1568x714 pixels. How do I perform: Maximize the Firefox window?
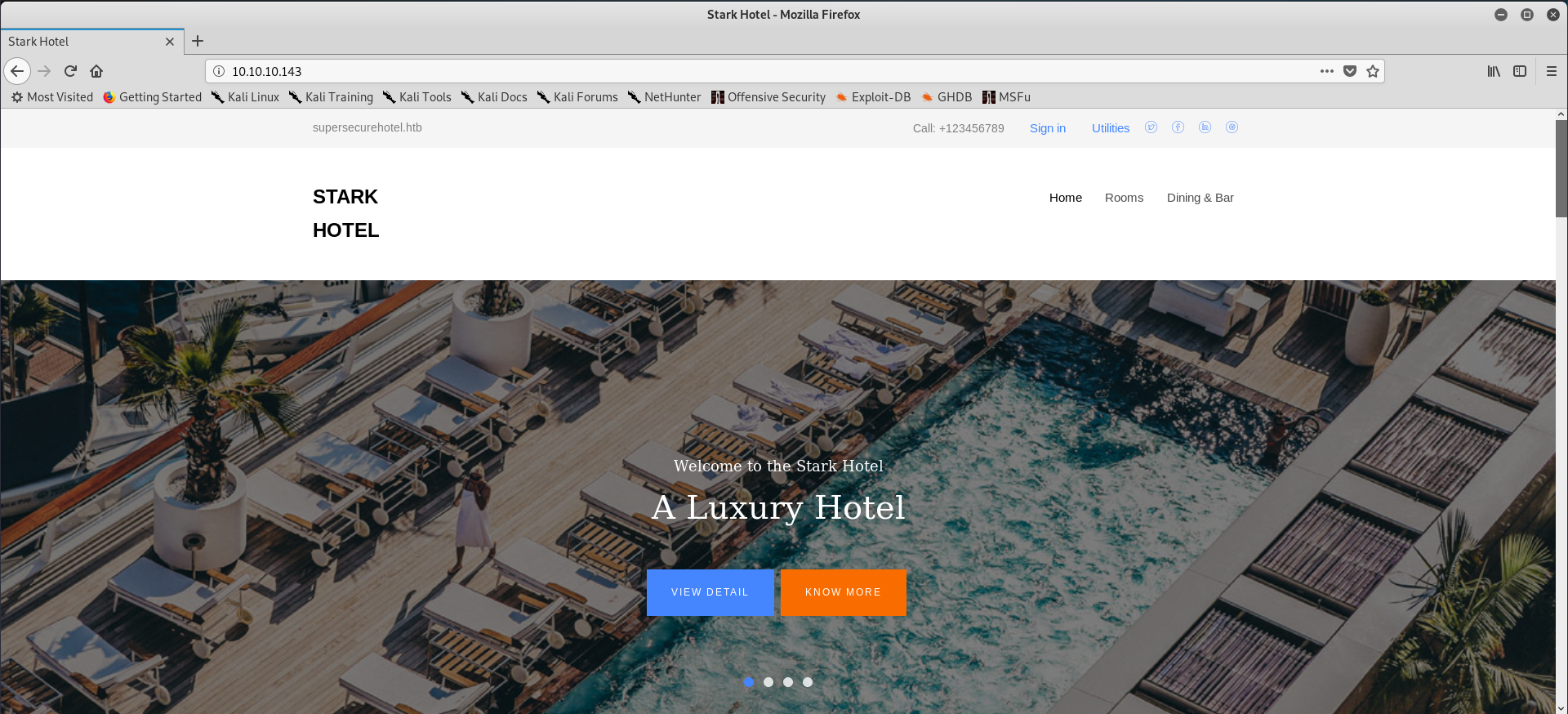pos(1527,15)
